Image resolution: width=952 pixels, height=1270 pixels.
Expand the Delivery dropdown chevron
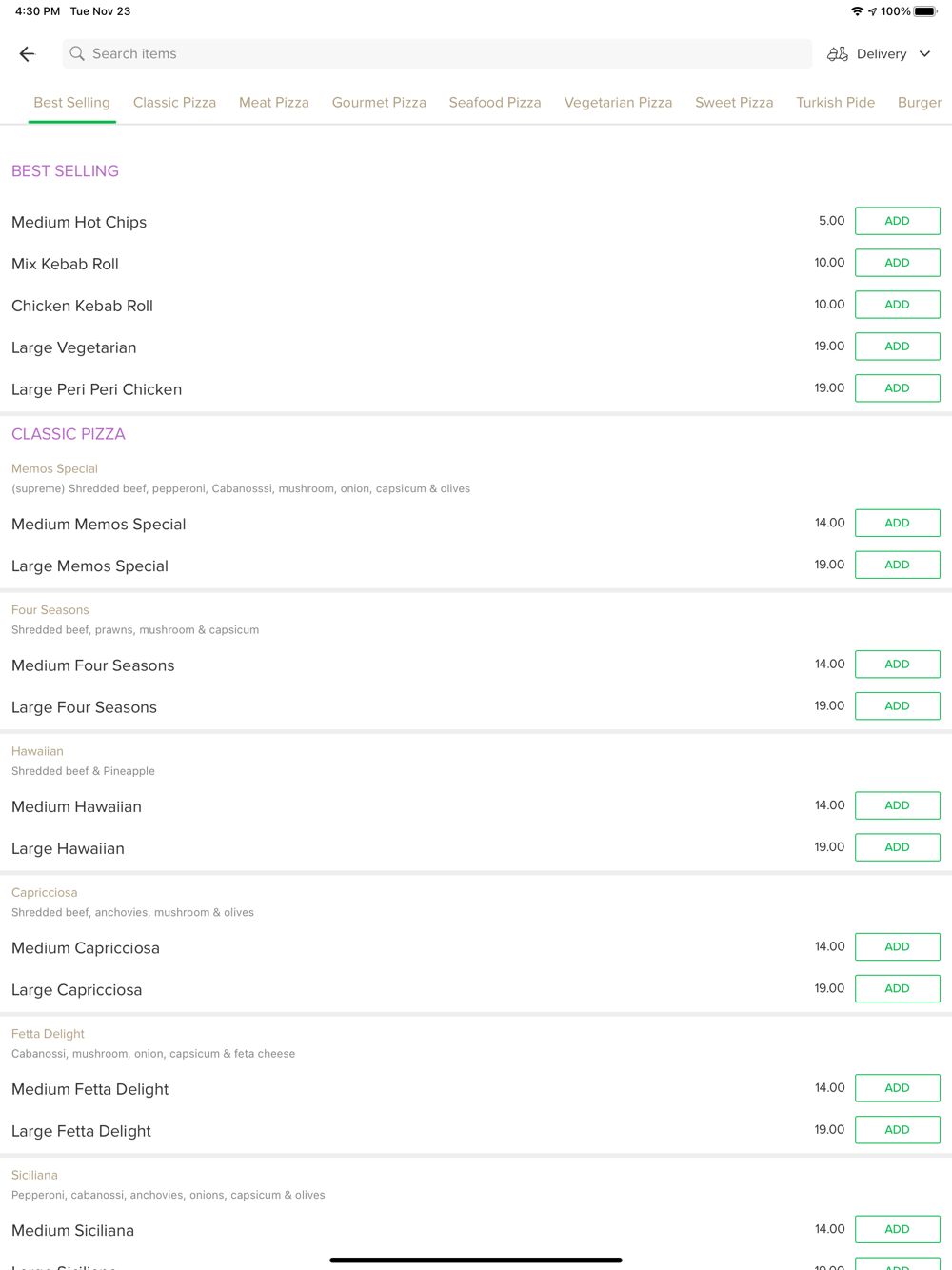pos(925,54)
